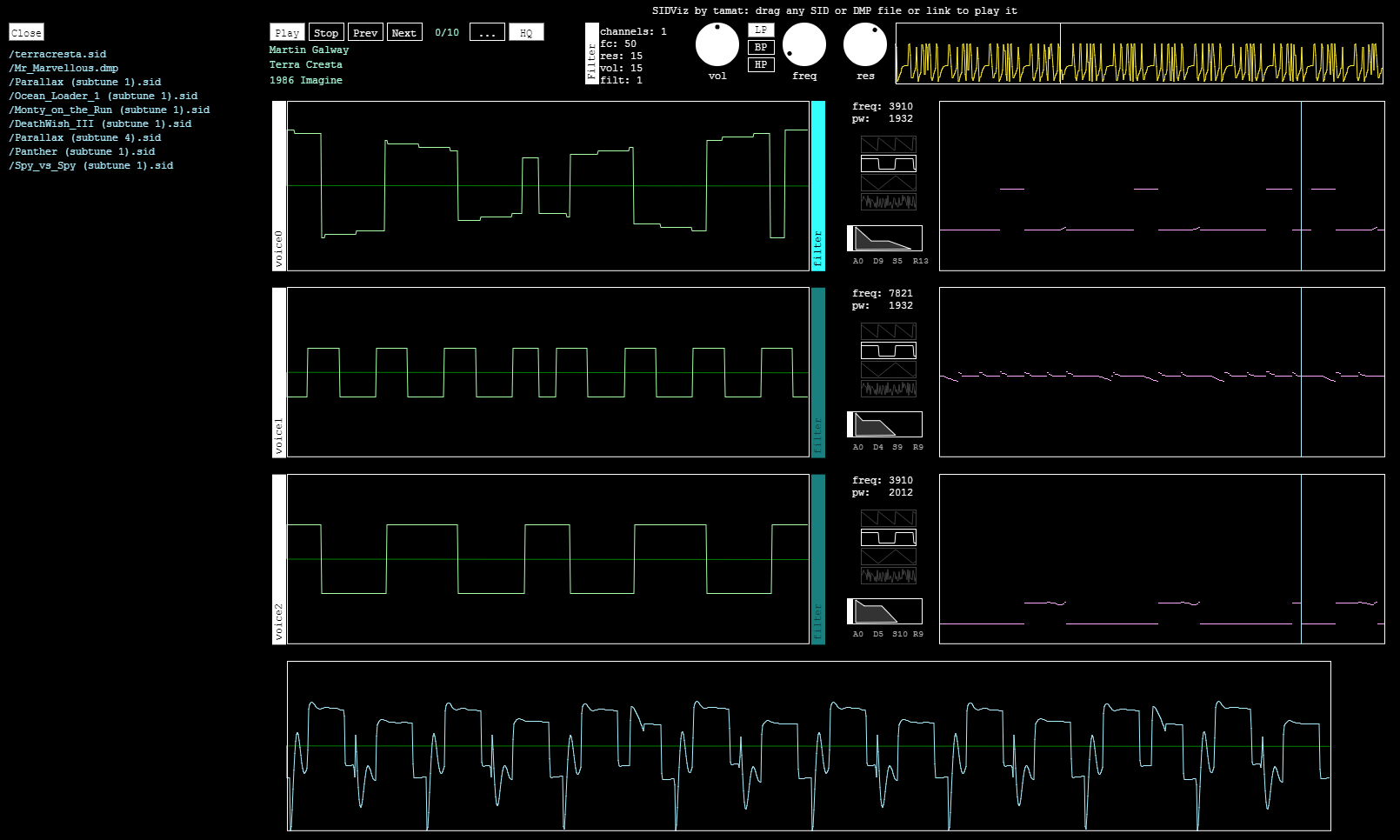Click the 'channels: 1' readout
This screenshot has width=1400, height=840.
633,31
